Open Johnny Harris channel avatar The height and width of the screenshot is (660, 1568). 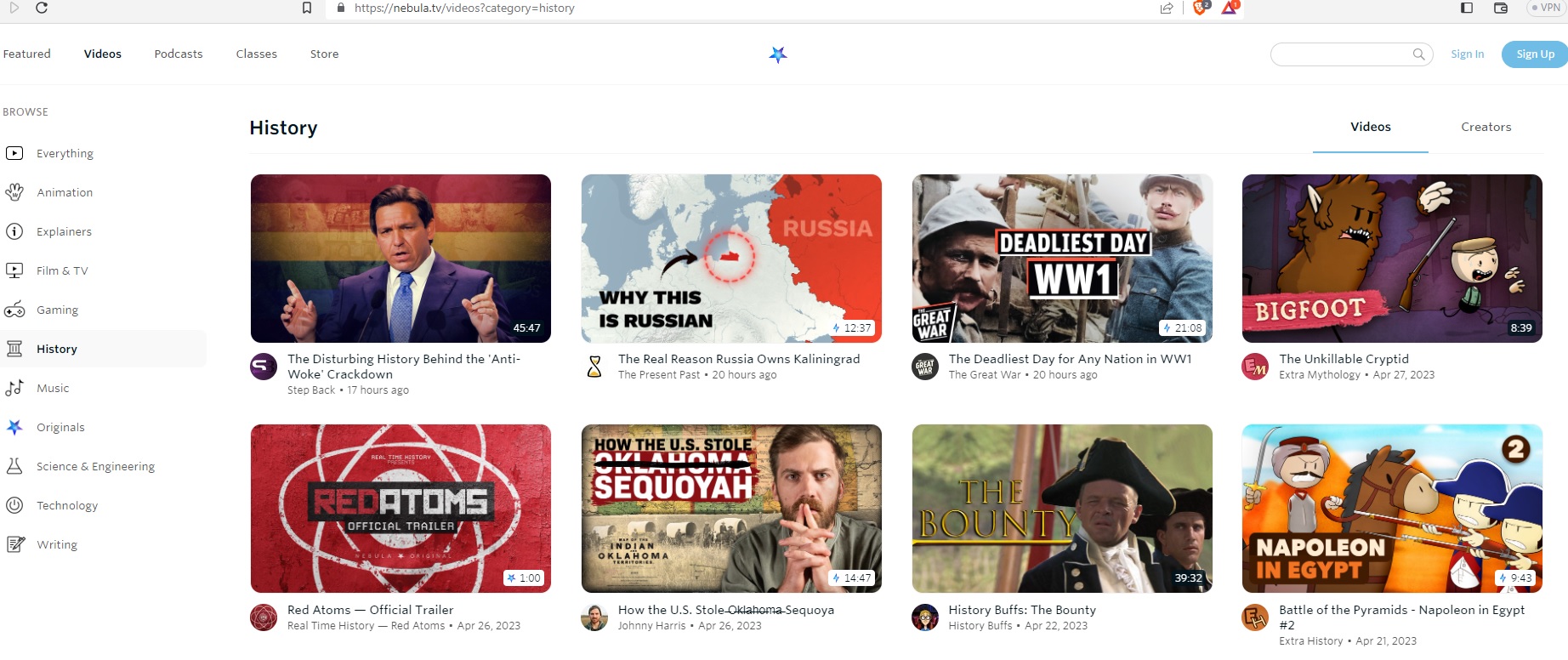594,617
